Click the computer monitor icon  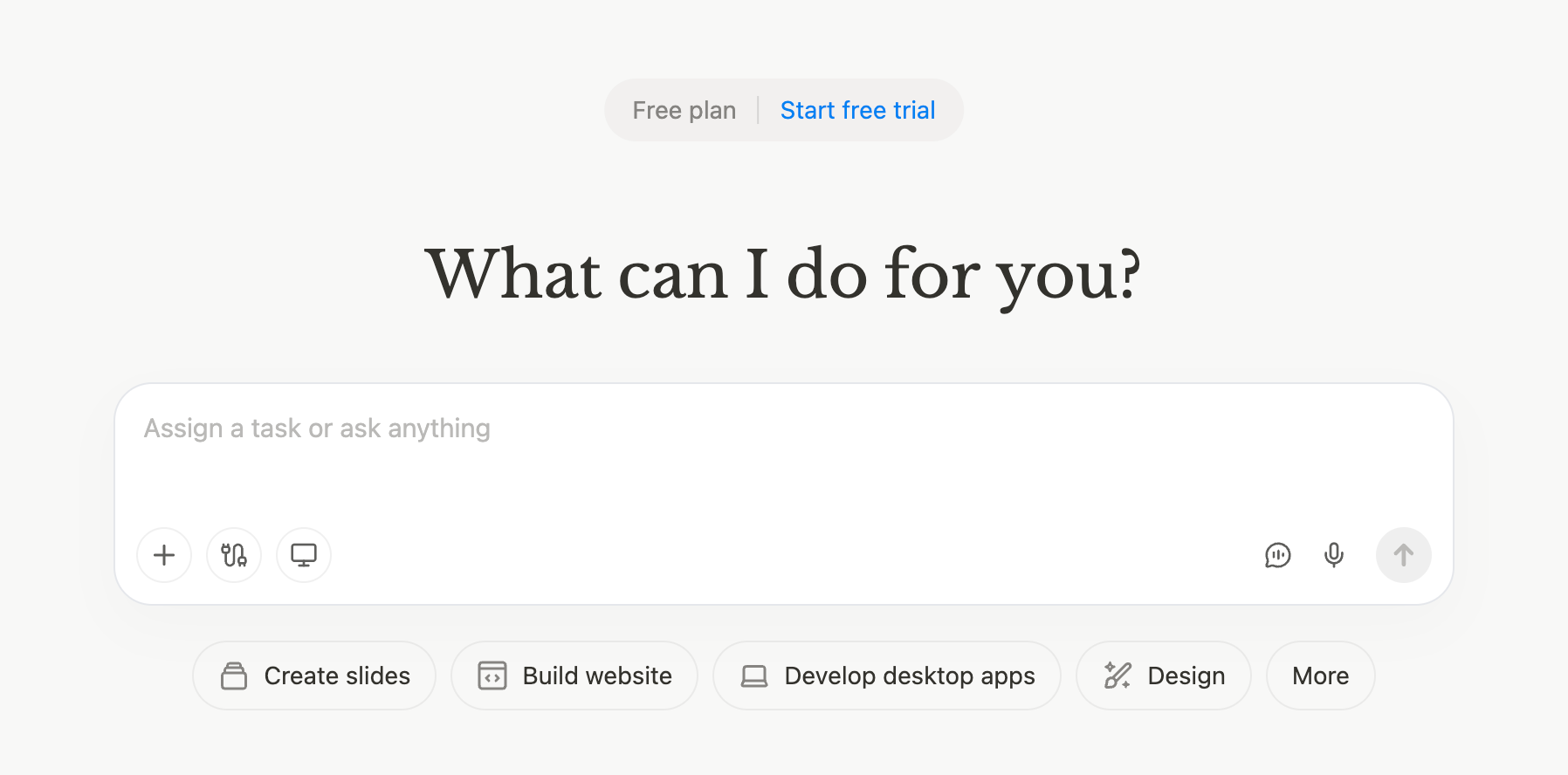click(304, 555)
